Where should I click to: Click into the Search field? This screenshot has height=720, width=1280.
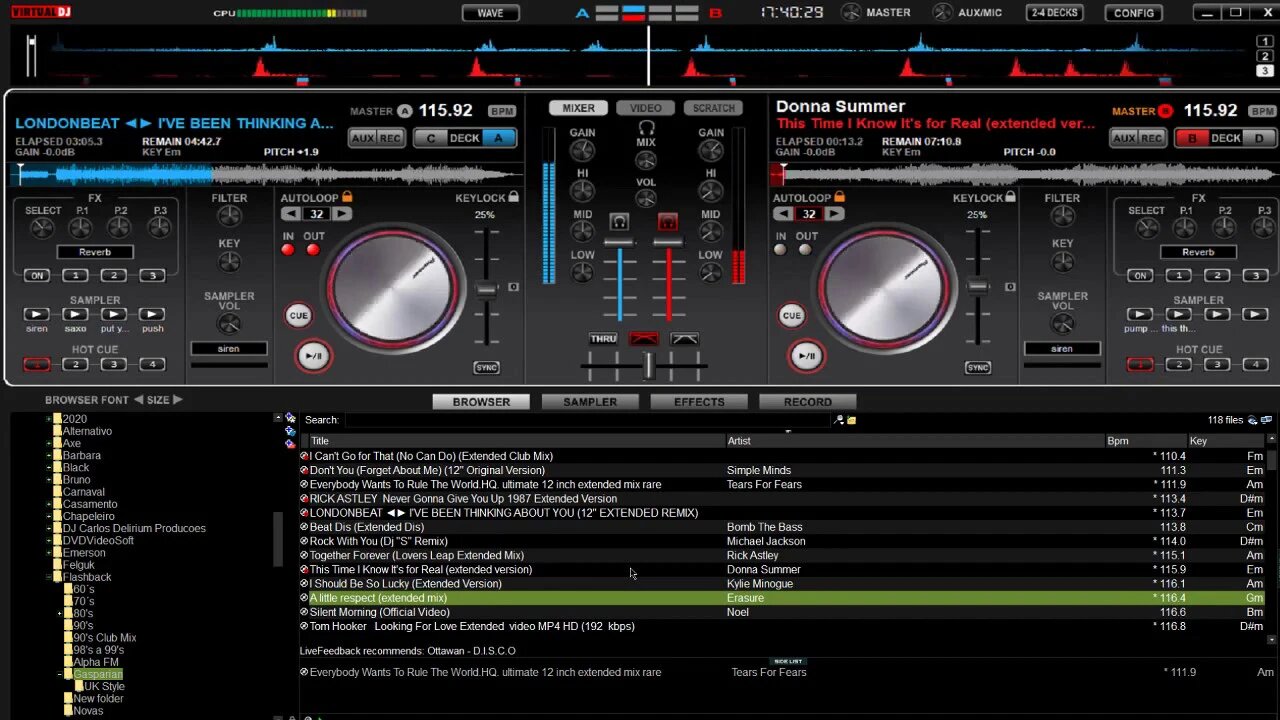[x=588, y=420]
